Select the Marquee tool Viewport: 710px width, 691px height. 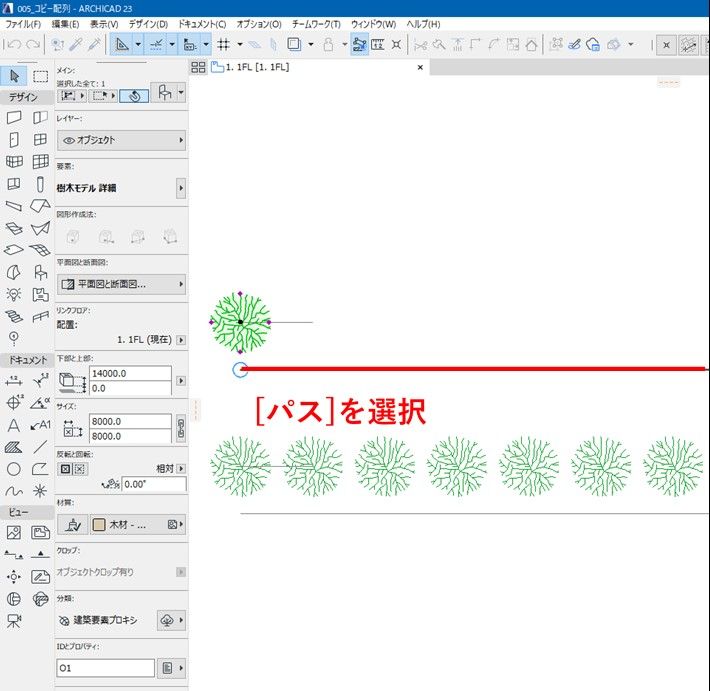(40, 76)
